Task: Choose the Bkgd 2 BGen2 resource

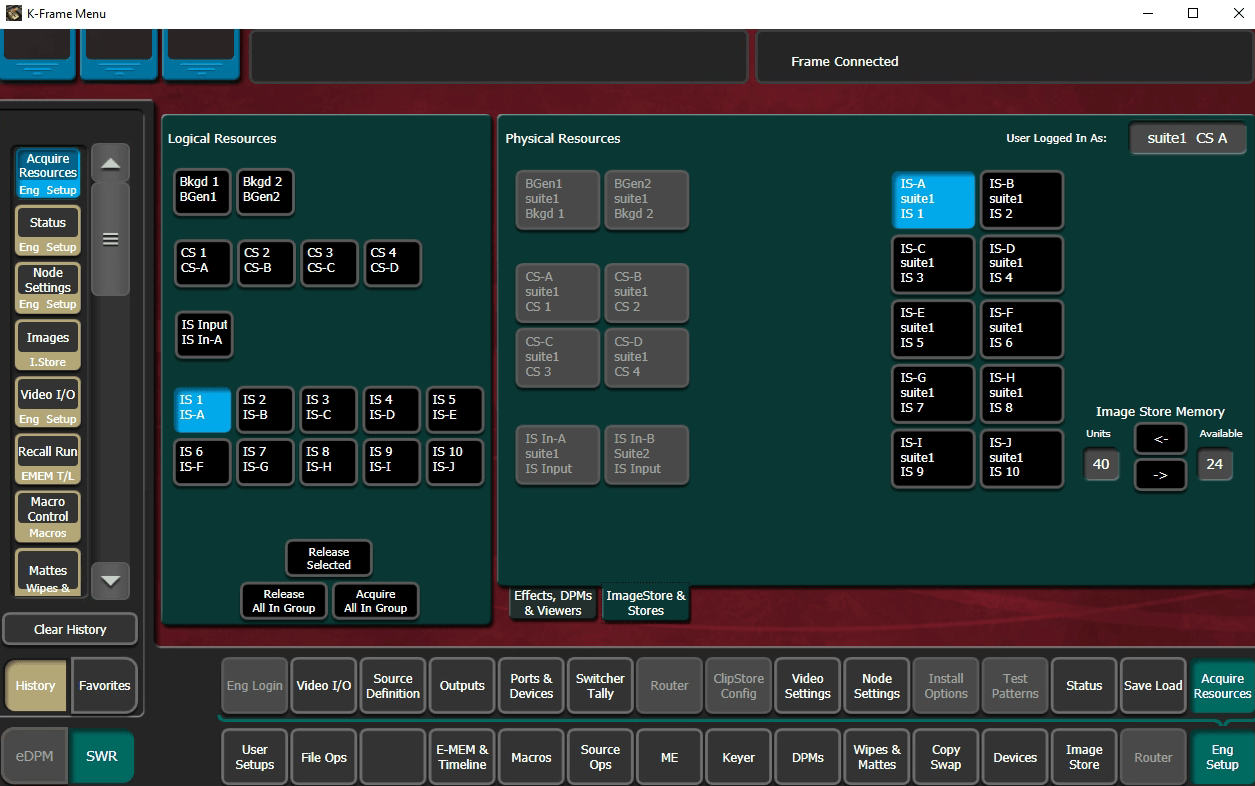Action: [266, 192]
